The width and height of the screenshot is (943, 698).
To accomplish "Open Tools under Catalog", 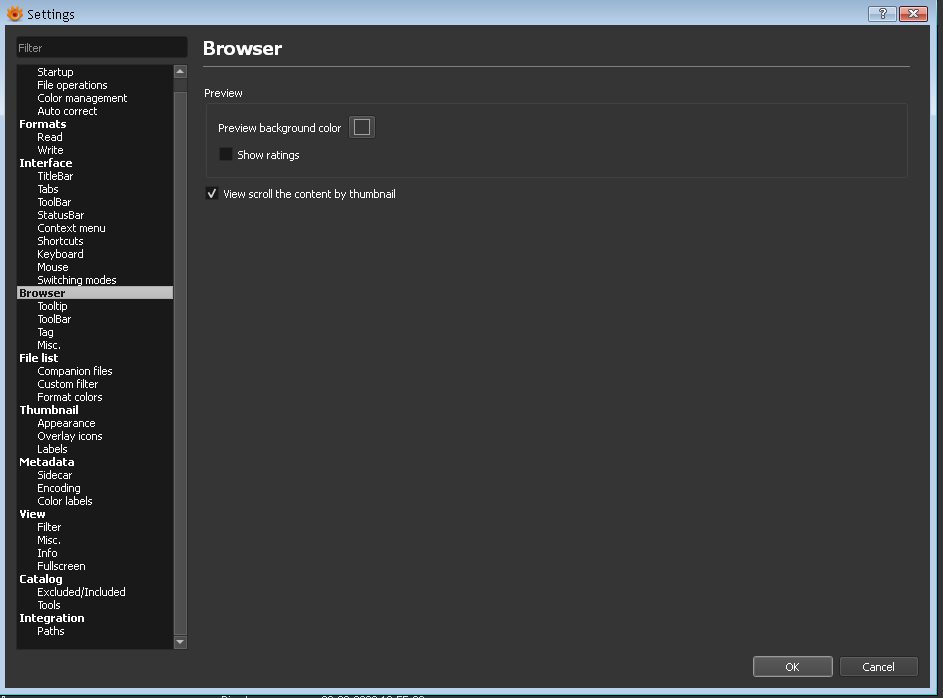I will [x=49, y=605].
